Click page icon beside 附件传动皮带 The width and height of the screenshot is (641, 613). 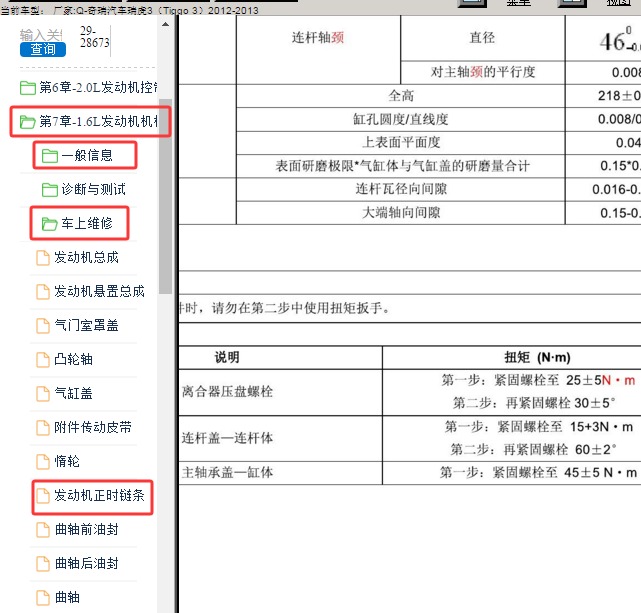tap(43, 428)
